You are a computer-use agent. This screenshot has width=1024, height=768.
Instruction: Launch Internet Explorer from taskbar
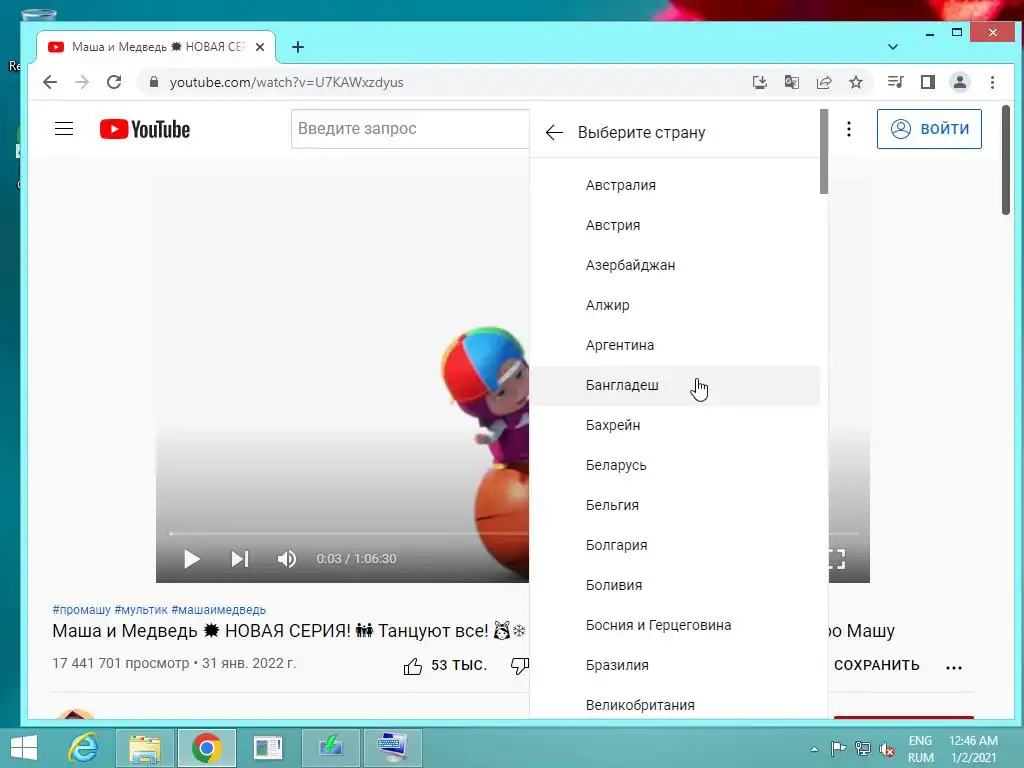click(x=84, y=748)
